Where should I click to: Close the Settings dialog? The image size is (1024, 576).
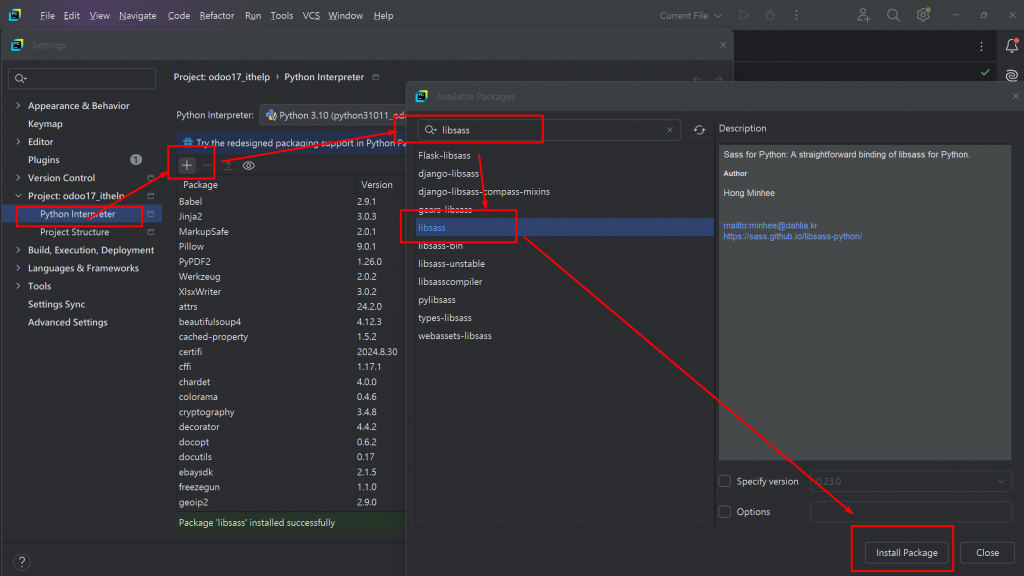pos(723,45)
